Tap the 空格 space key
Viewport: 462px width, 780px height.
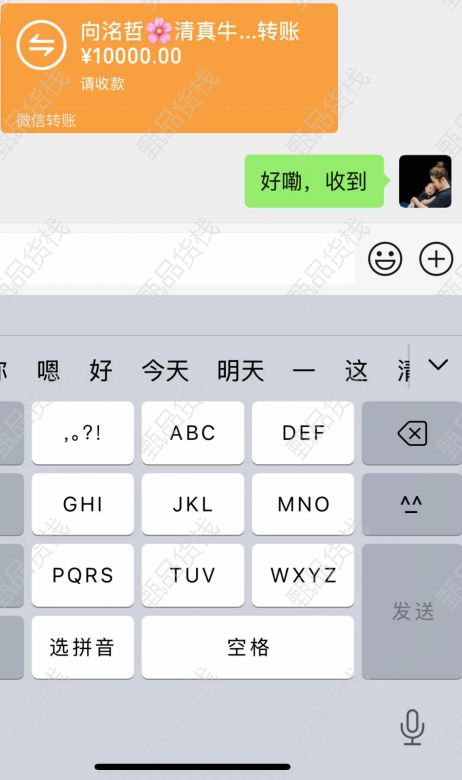tap(248, 647)
